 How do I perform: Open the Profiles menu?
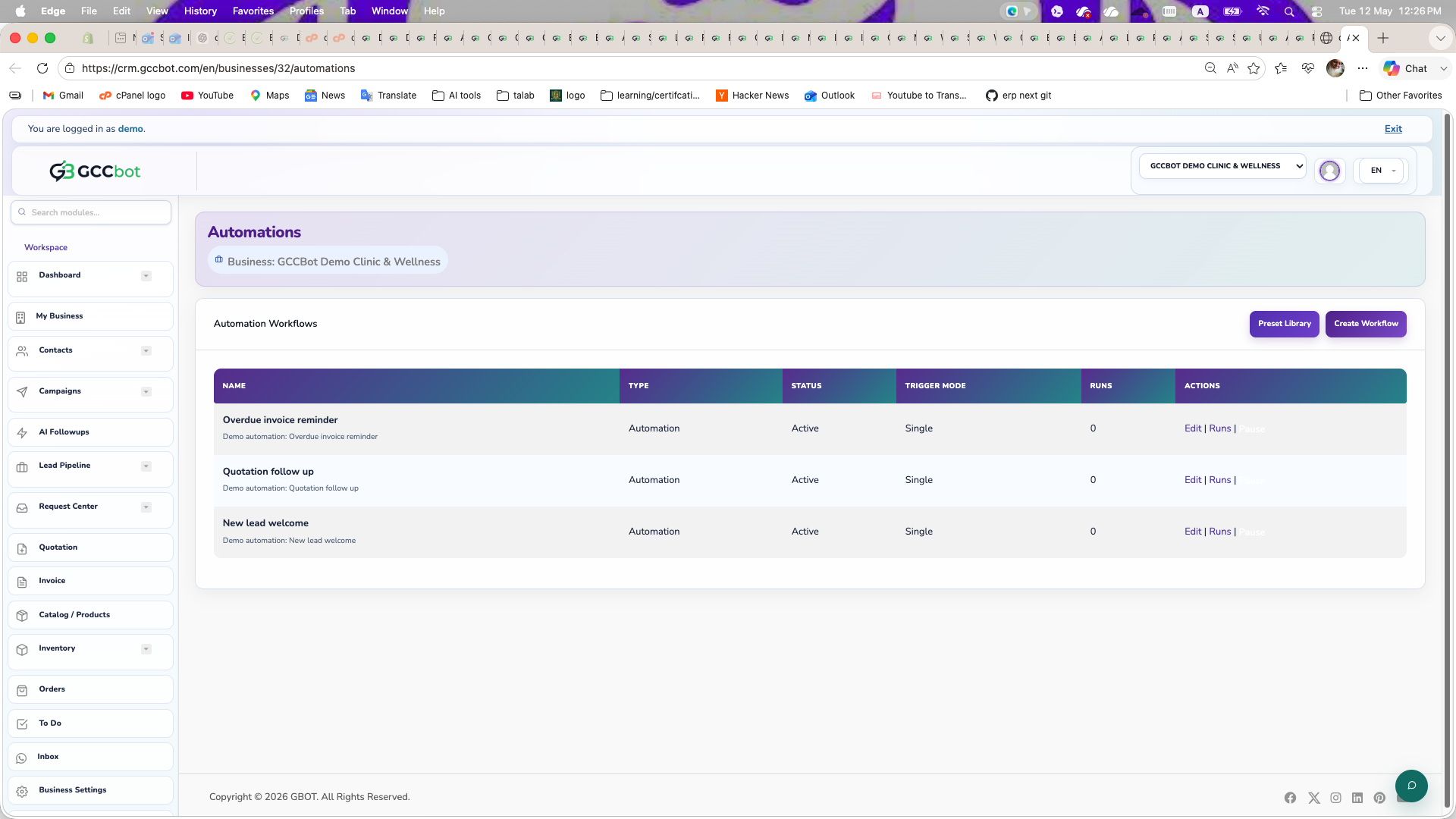tap(306, 11)
